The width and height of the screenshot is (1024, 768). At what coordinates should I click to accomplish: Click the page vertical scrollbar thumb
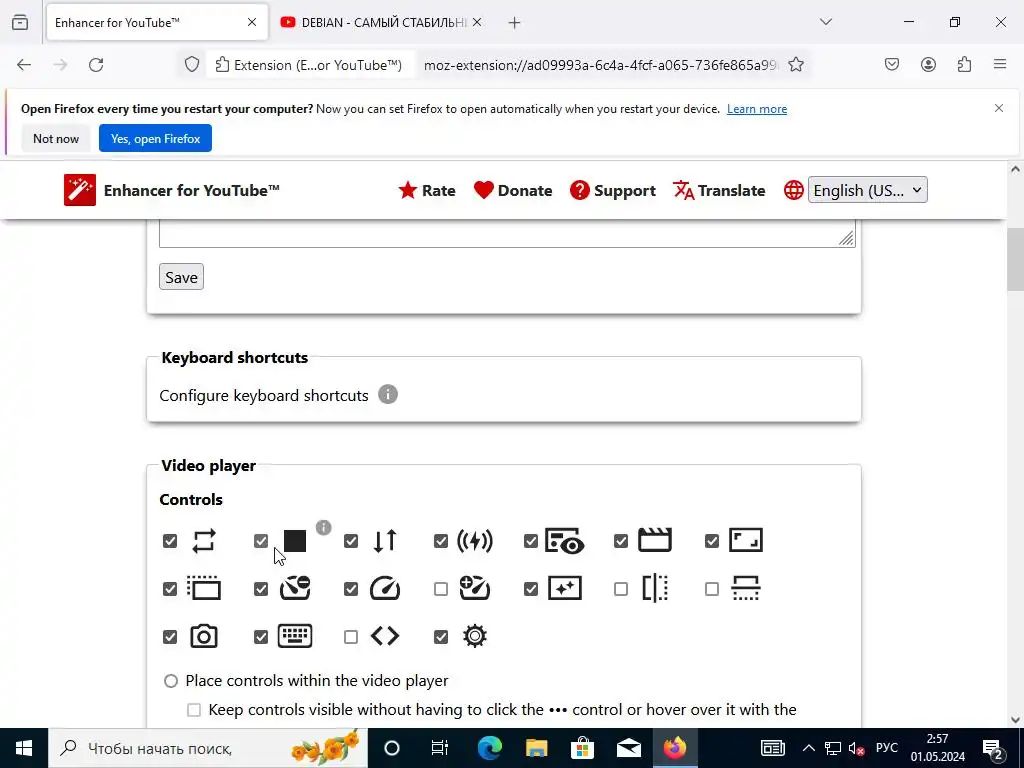[1015, 259]
